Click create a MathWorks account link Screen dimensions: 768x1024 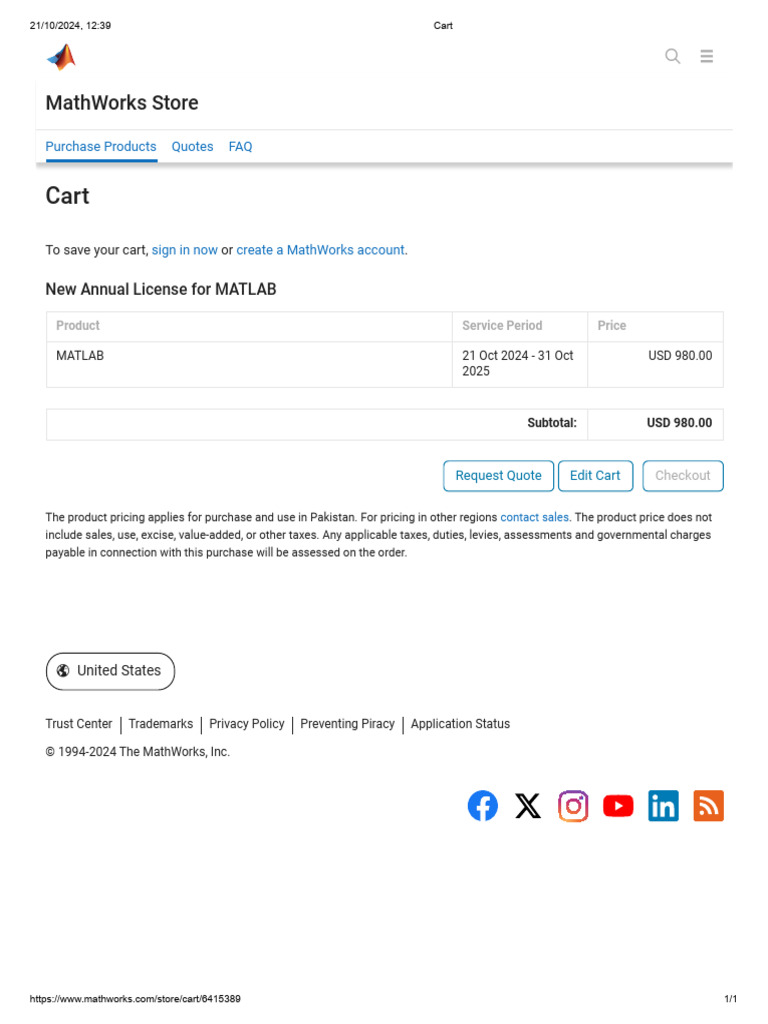(320, 250)
